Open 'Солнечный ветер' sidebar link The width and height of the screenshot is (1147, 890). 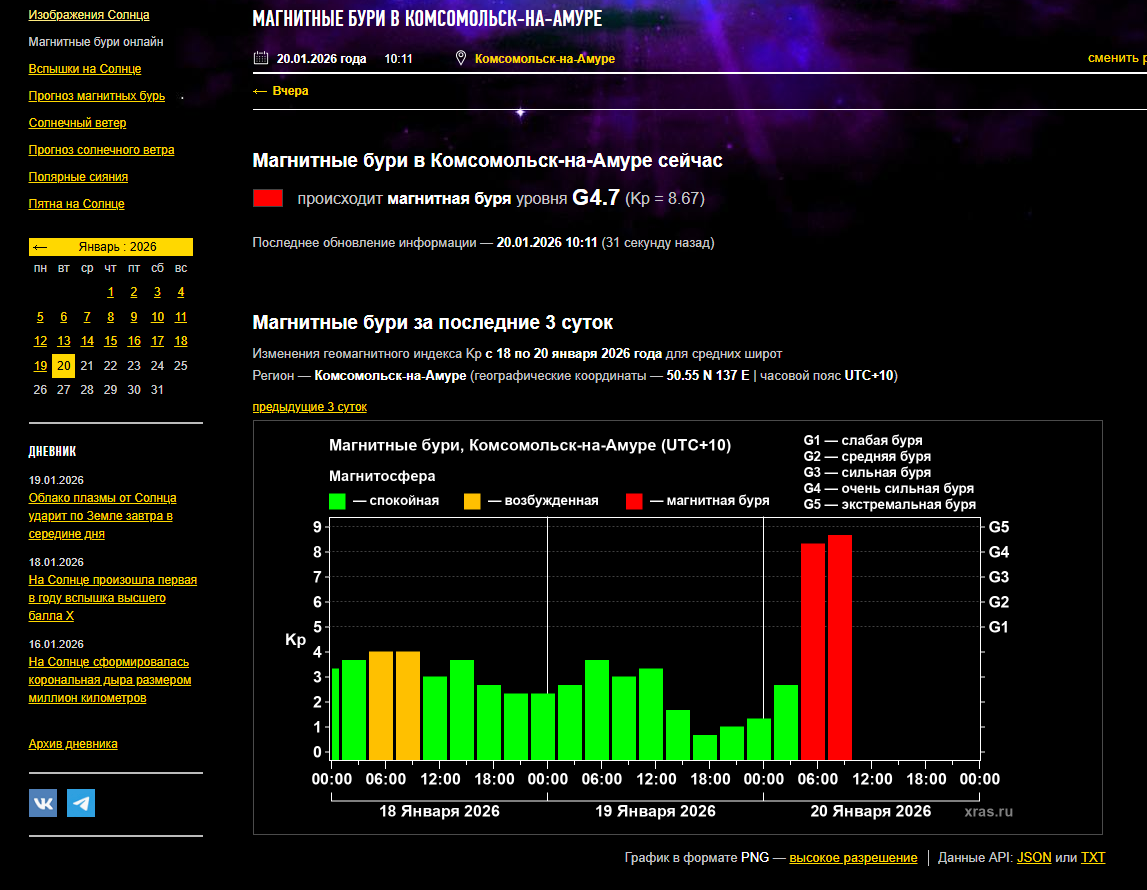pos(77,123)
